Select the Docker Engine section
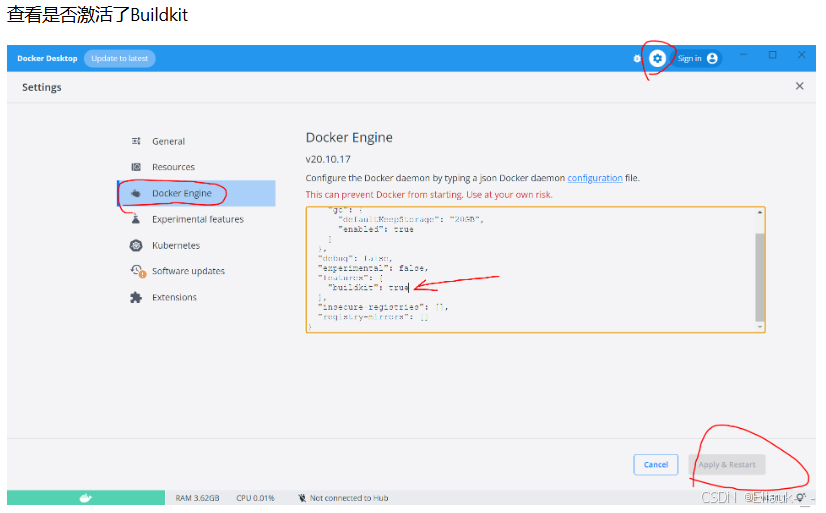Image resolution: width=826 pixels, height=513 pixels. coord(196,193)
